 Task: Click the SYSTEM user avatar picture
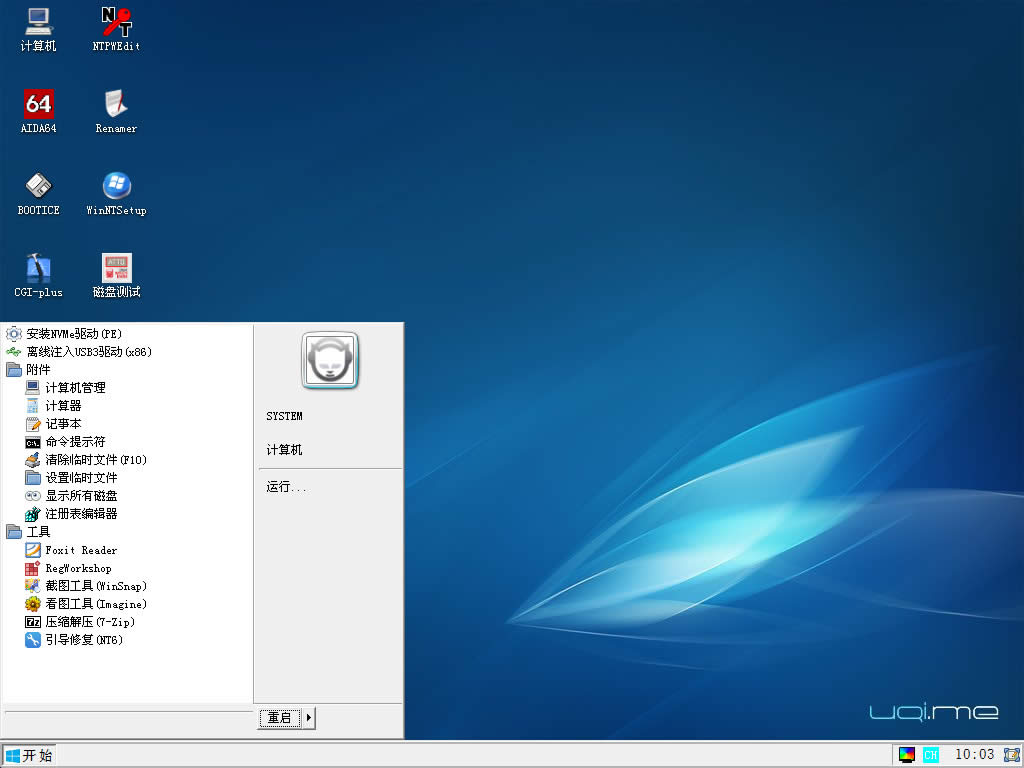pyautogui.click(x=330, y=361)
